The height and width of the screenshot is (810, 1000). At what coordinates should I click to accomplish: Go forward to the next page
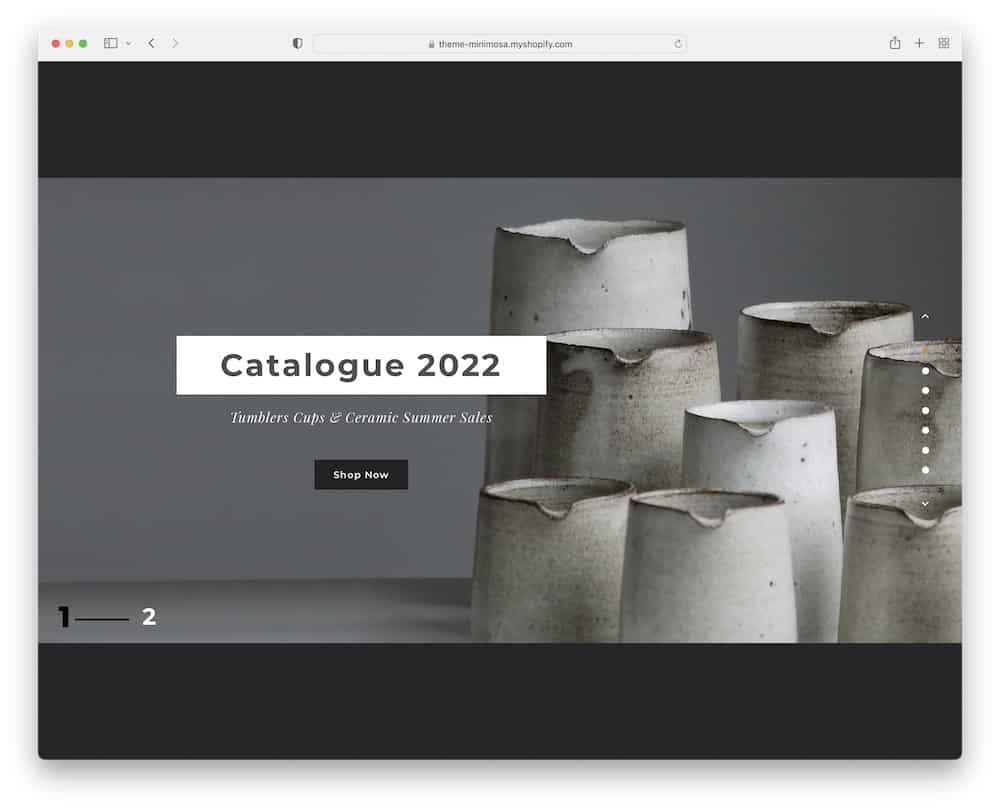[175, 43]
